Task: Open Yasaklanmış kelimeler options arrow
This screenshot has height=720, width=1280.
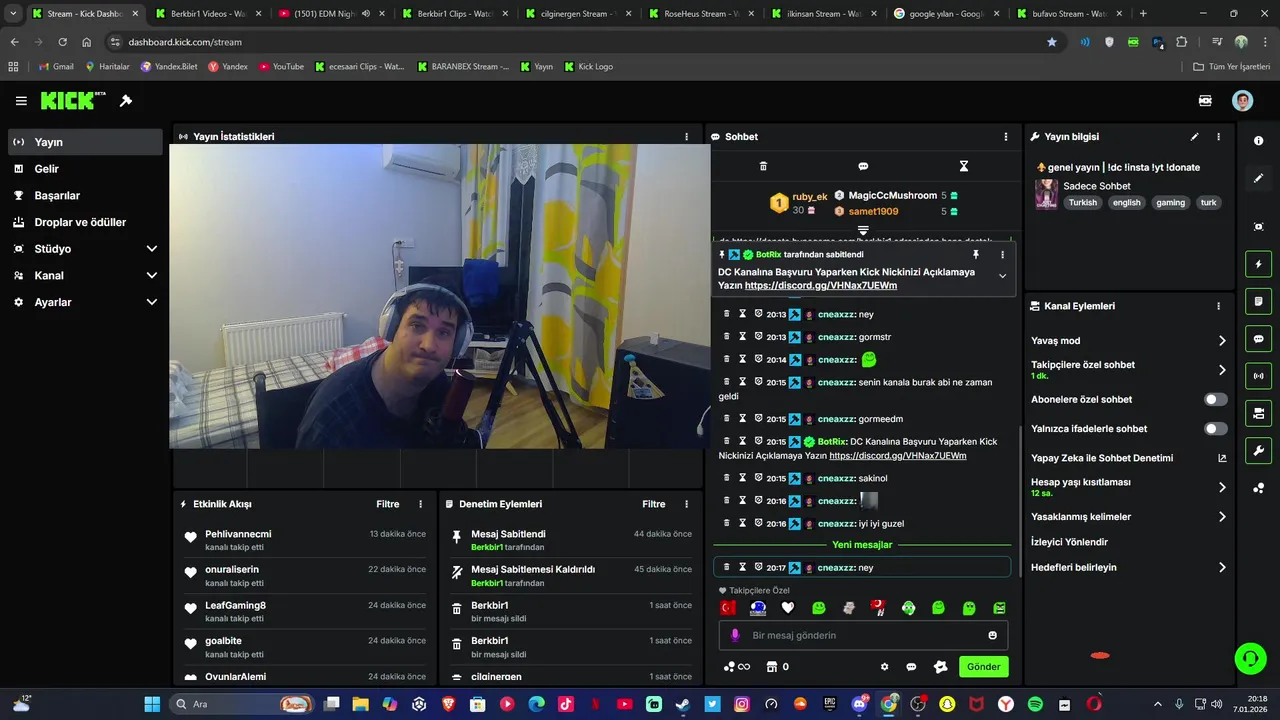Action: point(1221,517)
